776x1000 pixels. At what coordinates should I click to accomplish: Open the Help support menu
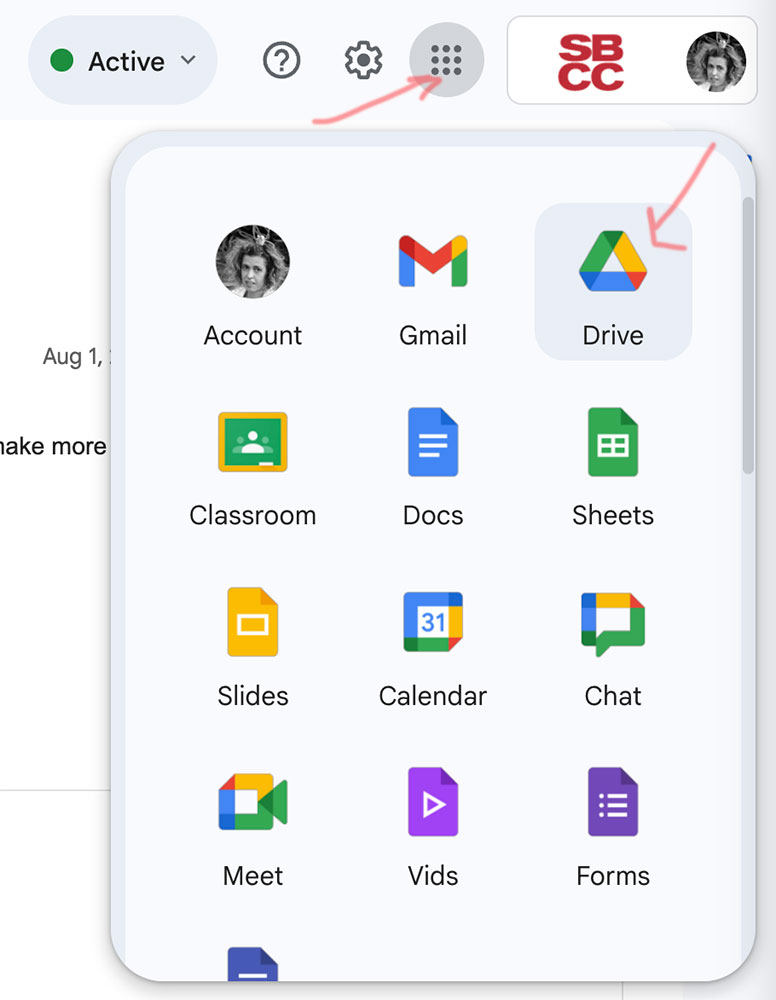tap(282, 61)
